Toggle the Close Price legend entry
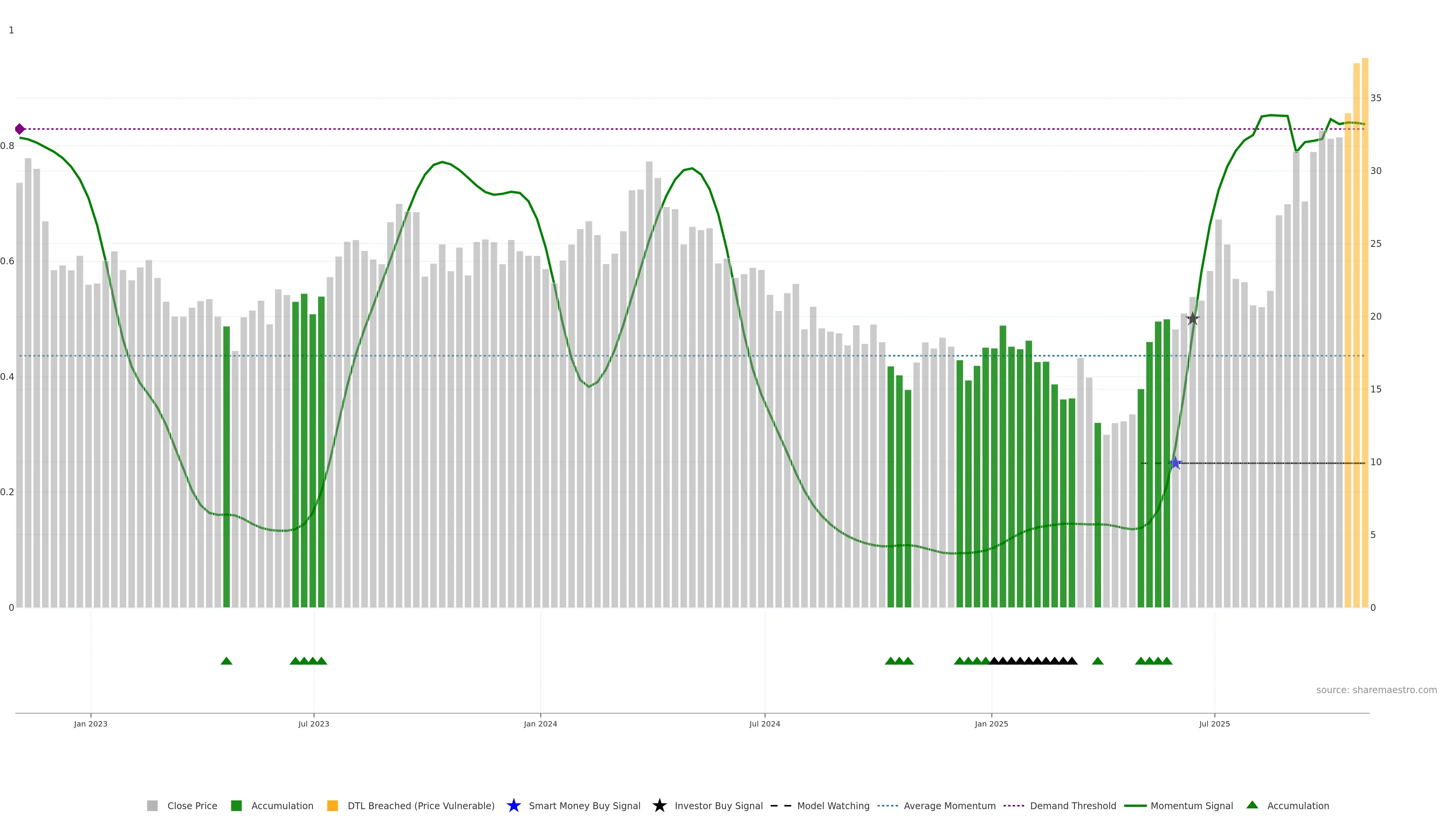Image resolution: width=1456 pixels, height=819 pixels. point(191,805)
